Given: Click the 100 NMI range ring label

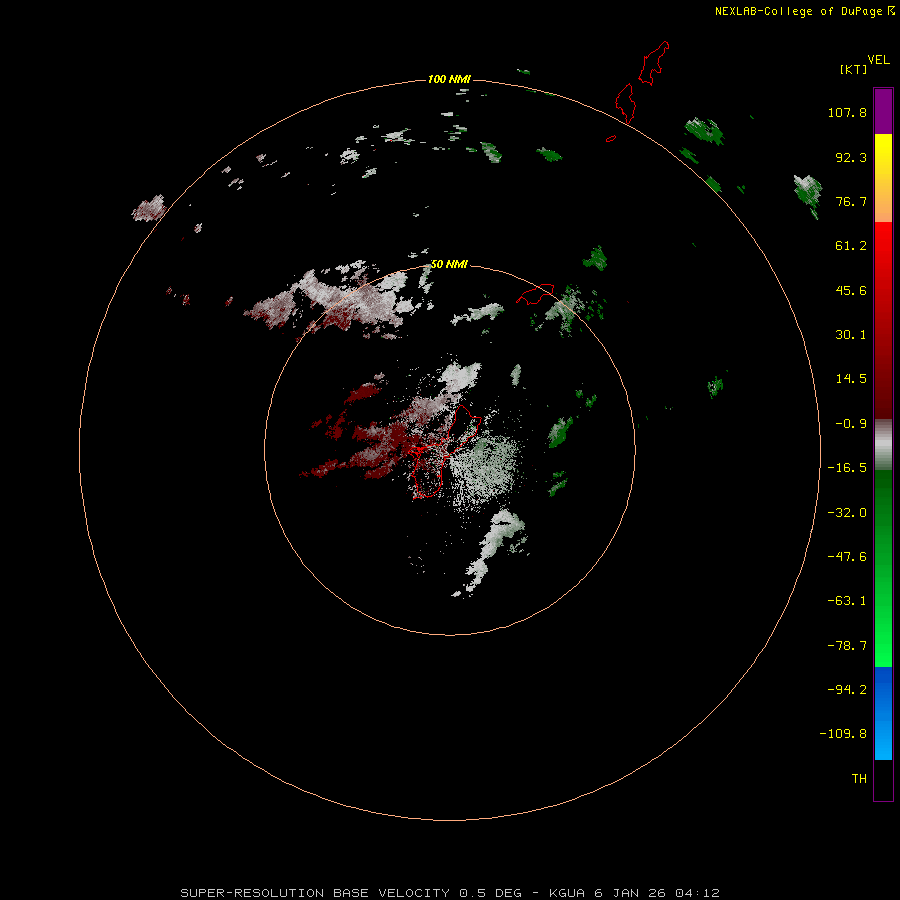Looking at the screenshot, I should 449,79.
